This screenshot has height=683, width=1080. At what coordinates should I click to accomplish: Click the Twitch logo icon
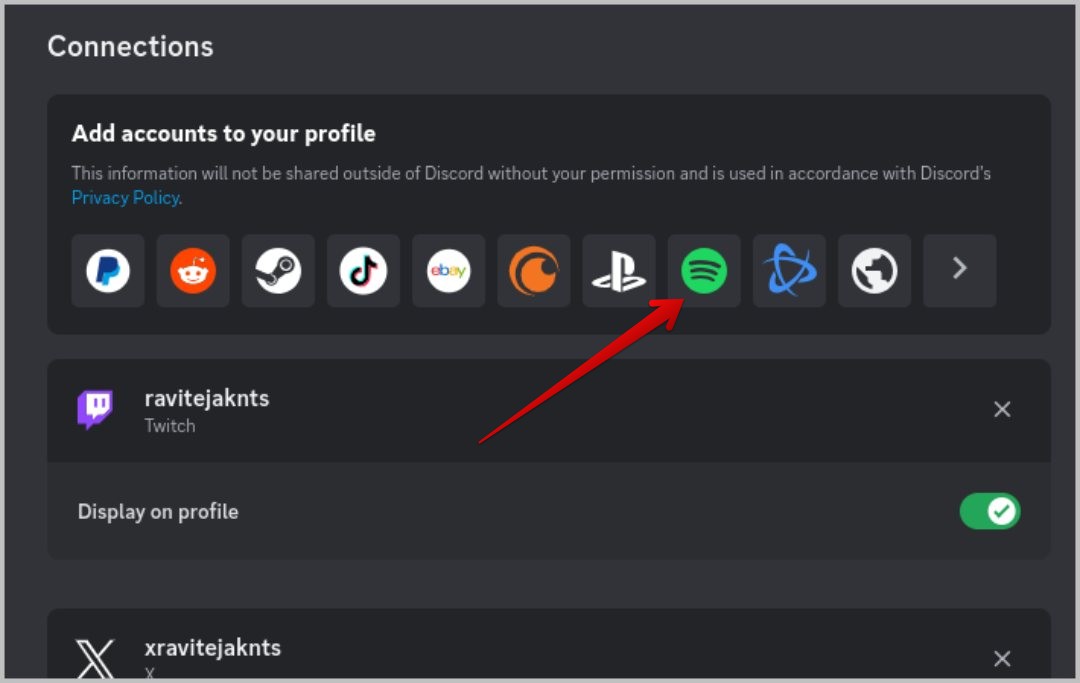click(x=95, y=409)
